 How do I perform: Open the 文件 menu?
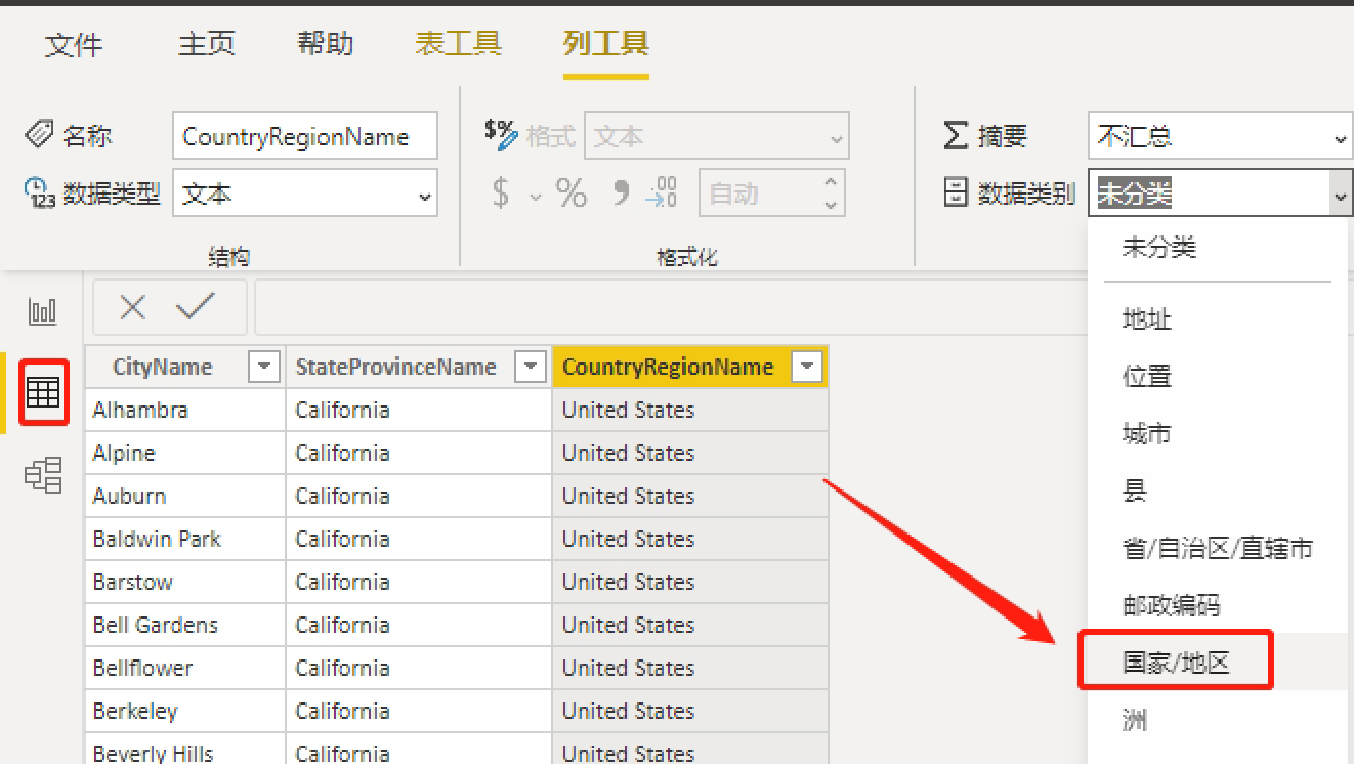pyautogui.click(x=73, y=45)
